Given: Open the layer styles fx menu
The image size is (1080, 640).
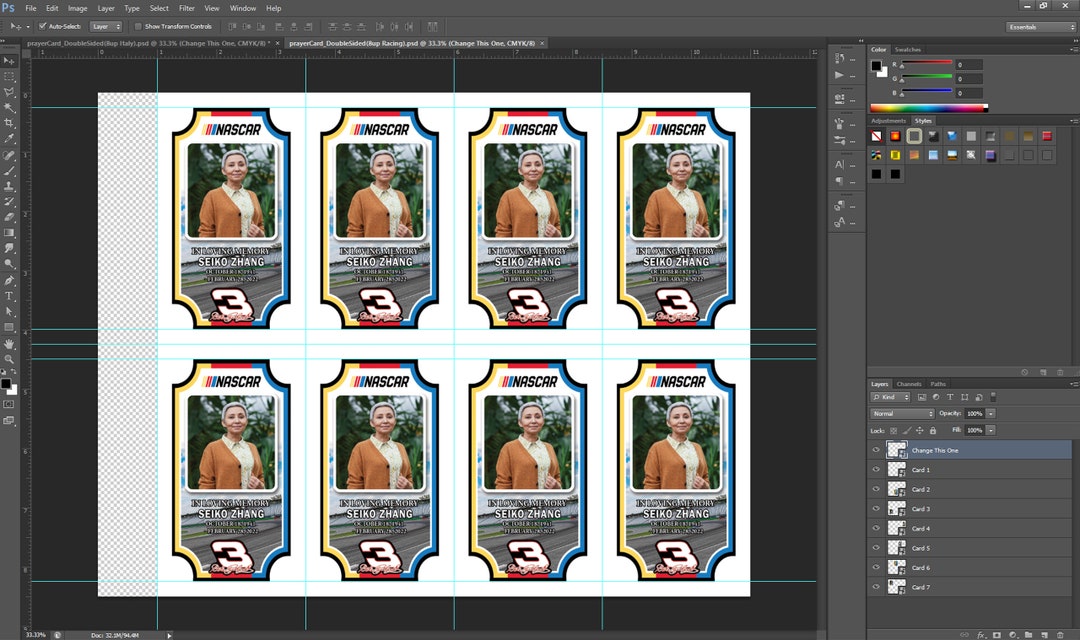Looking at the screenshot, I should tap(979, 634).
